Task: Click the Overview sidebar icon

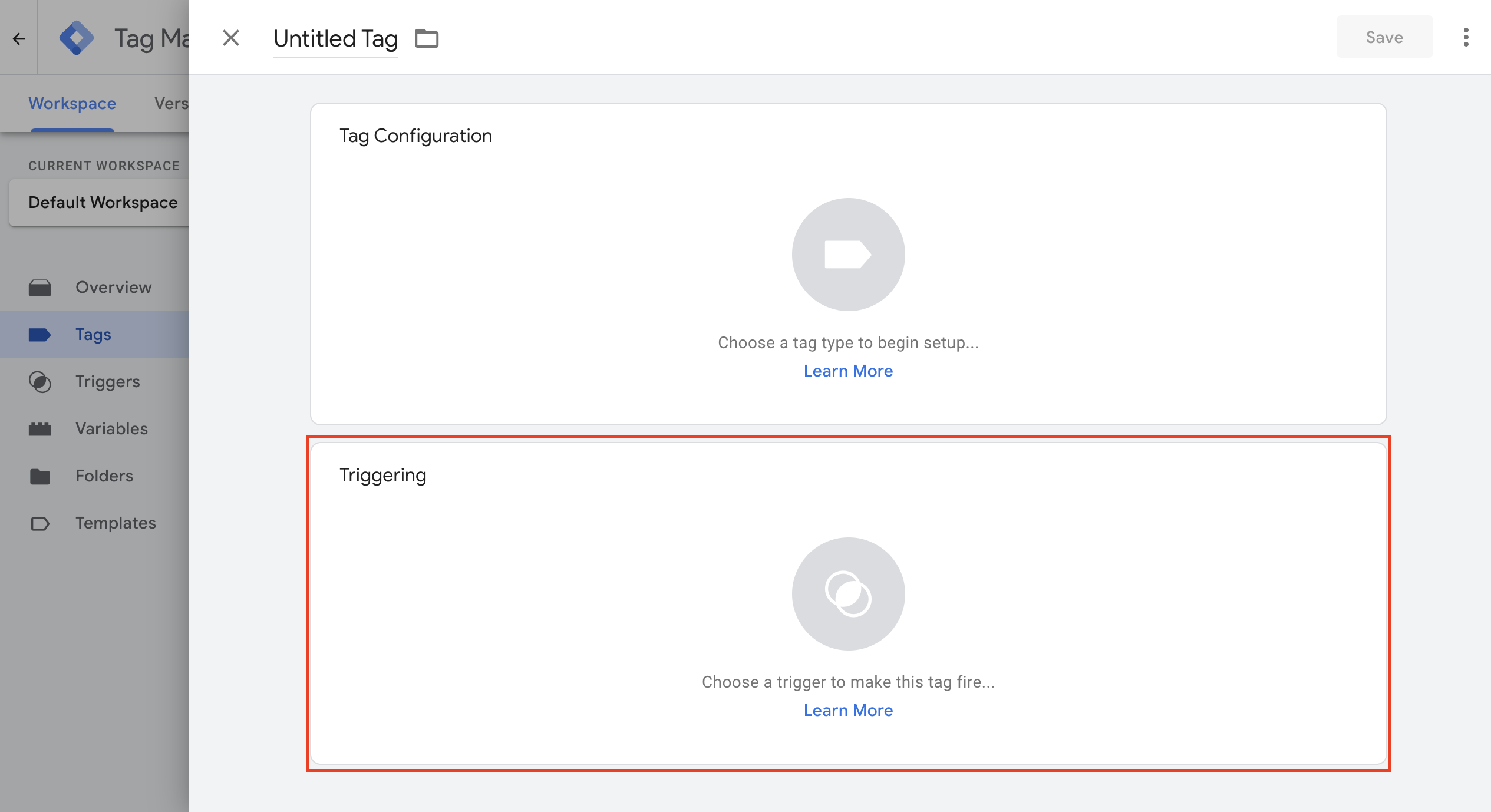Action: click(x=40, y=288)
